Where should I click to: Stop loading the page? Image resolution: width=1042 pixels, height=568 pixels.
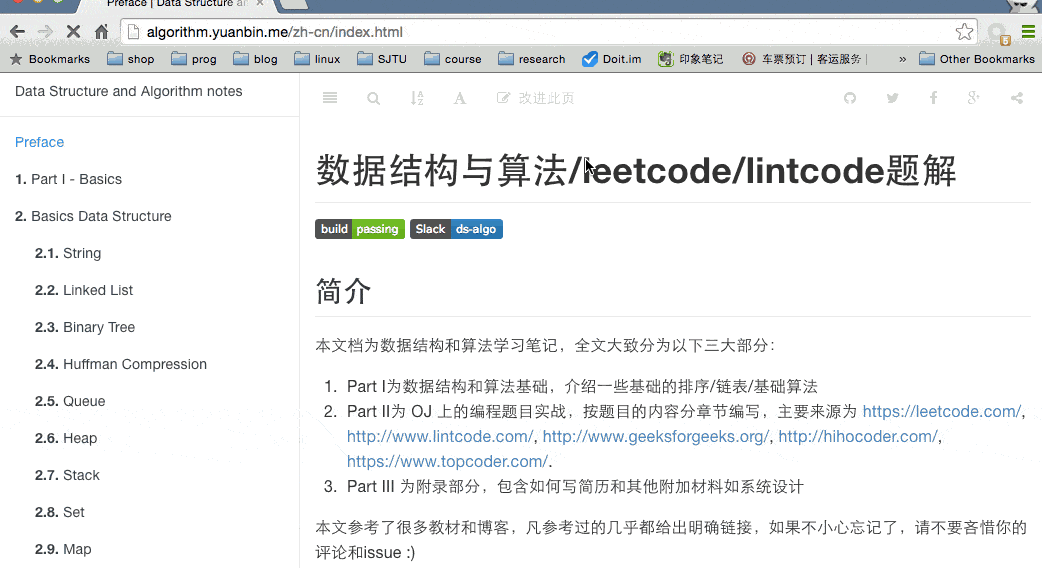pyautogui.click(x=73, y=31)
